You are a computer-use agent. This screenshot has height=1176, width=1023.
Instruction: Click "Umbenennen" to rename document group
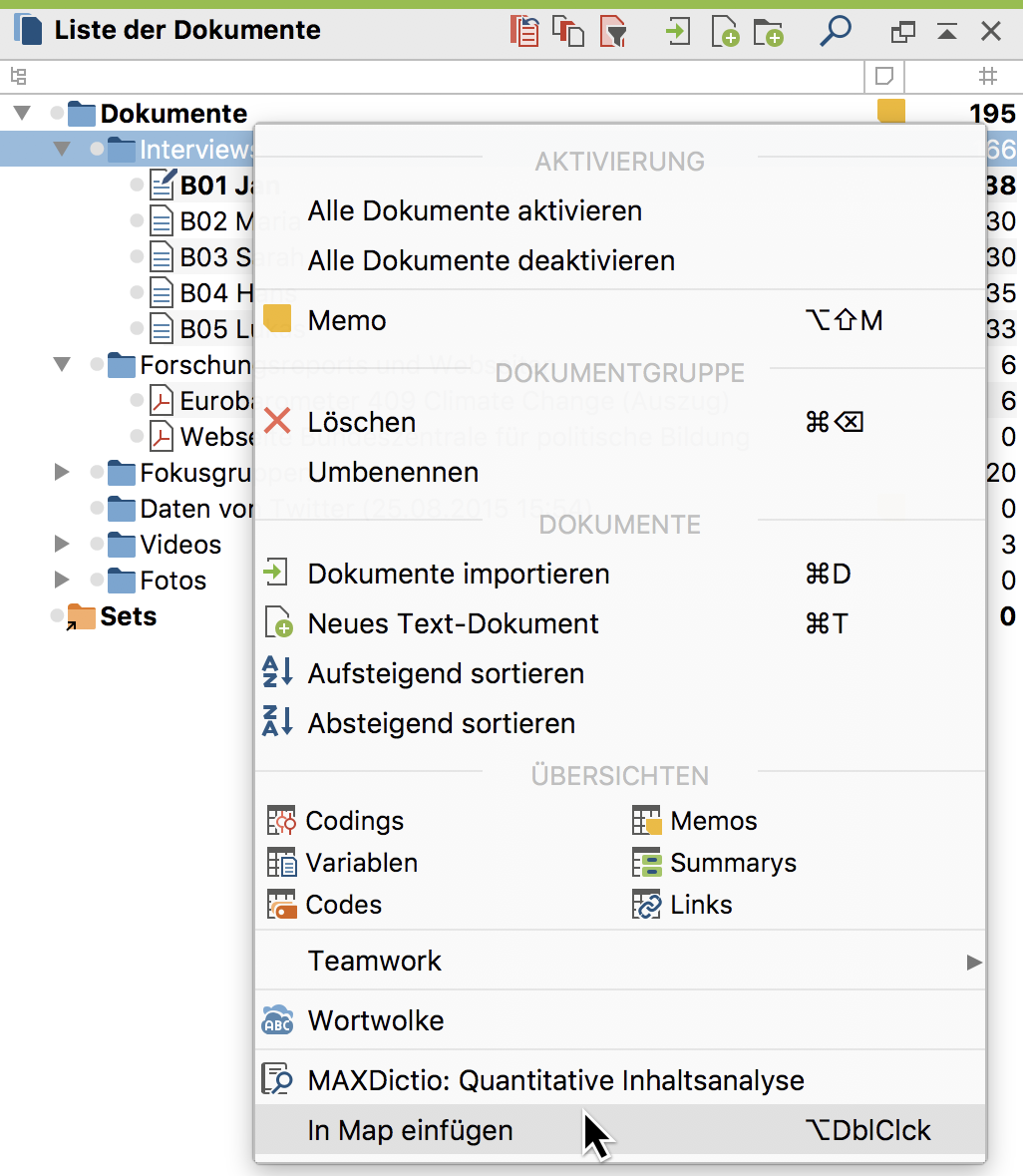click(393, 472)
